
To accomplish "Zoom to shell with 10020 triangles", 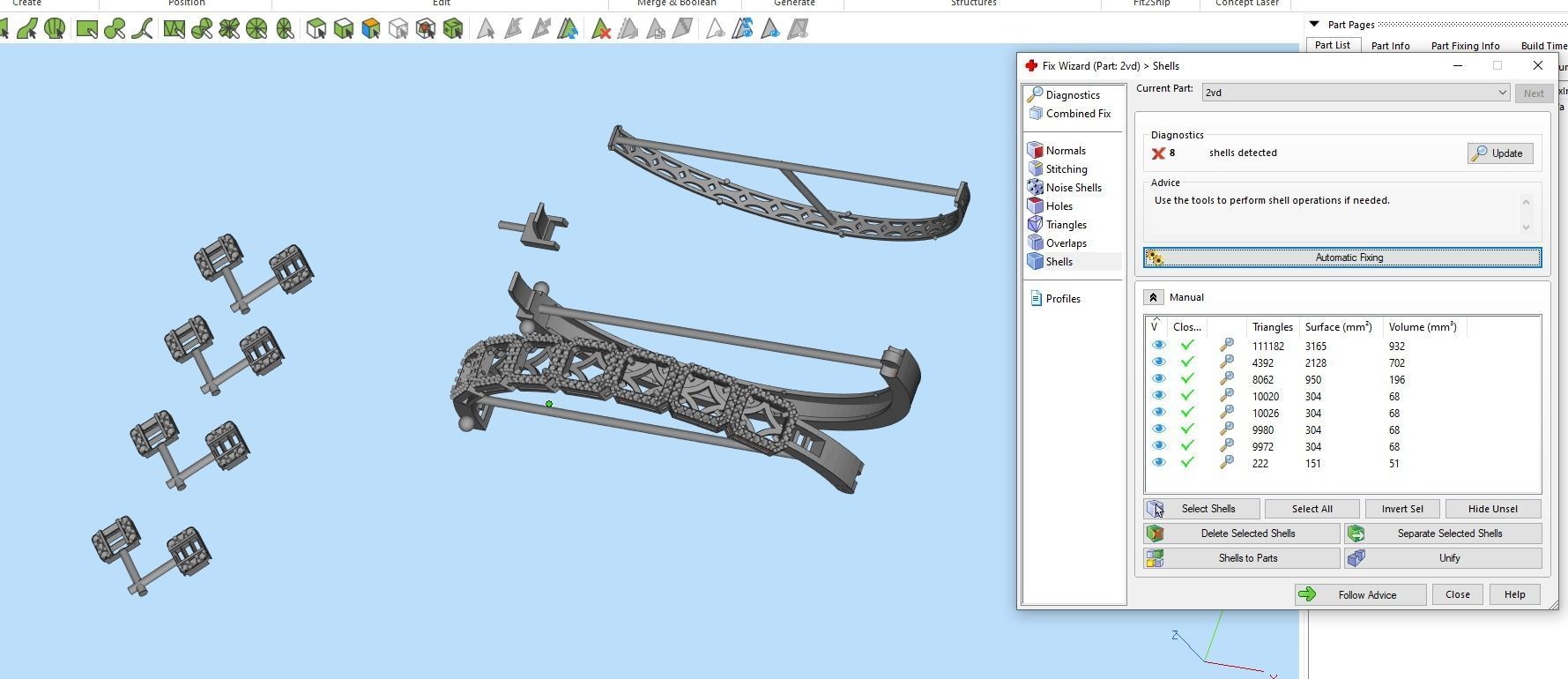I will click(x=1226, y=396).
